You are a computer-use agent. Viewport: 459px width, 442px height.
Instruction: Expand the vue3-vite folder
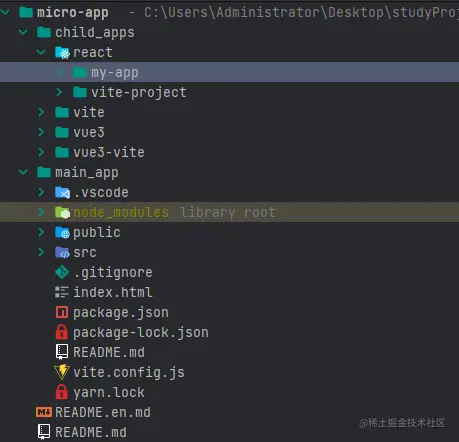[x=41, y=152]
